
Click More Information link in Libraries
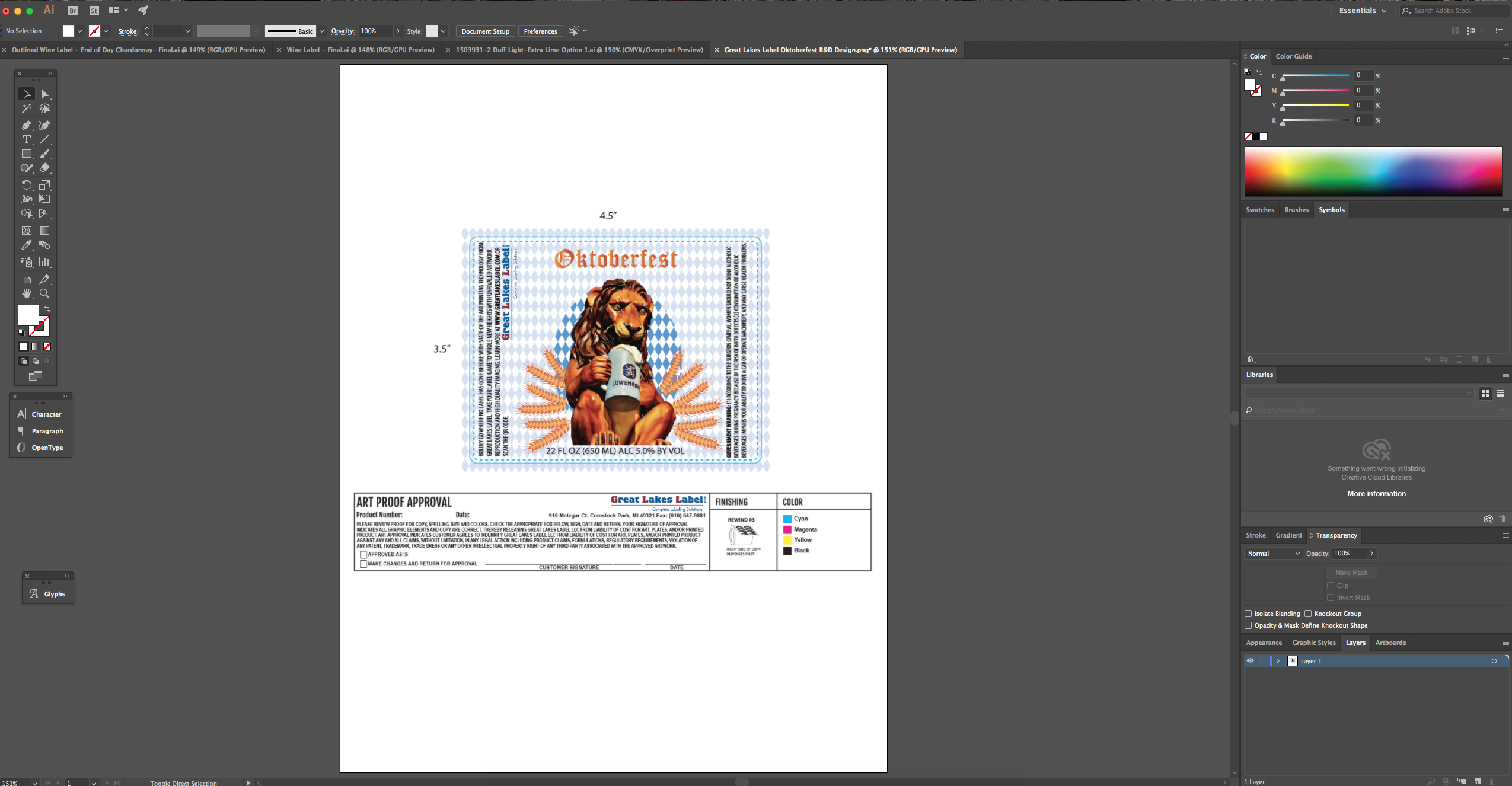(1376, 493)
